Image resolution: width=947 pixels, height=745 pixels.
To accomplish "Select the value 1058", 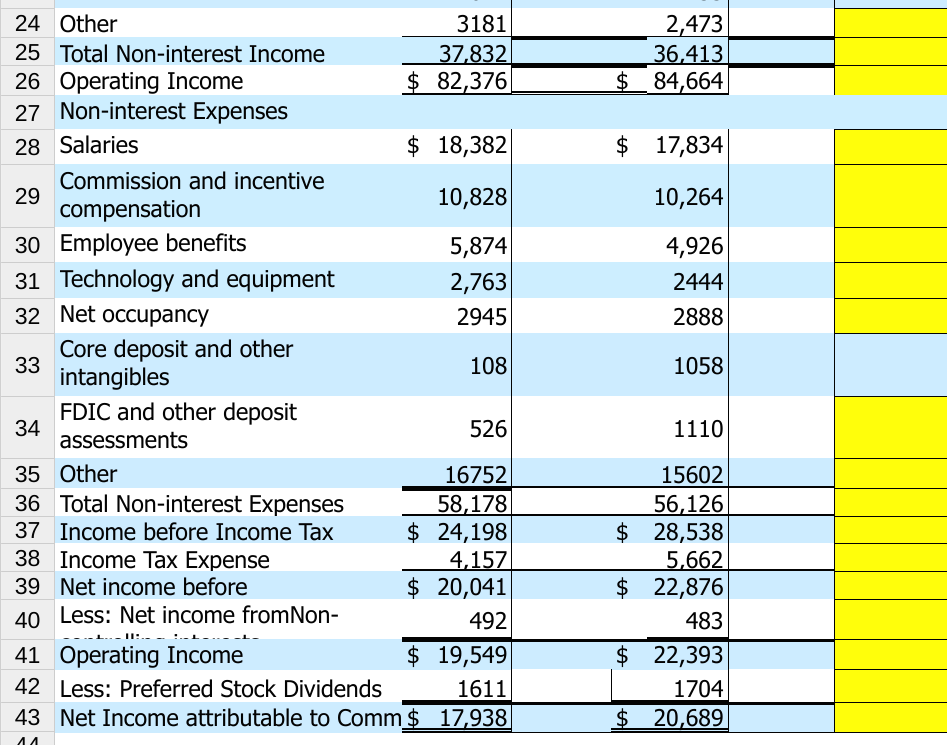I will tap(698, 366).
